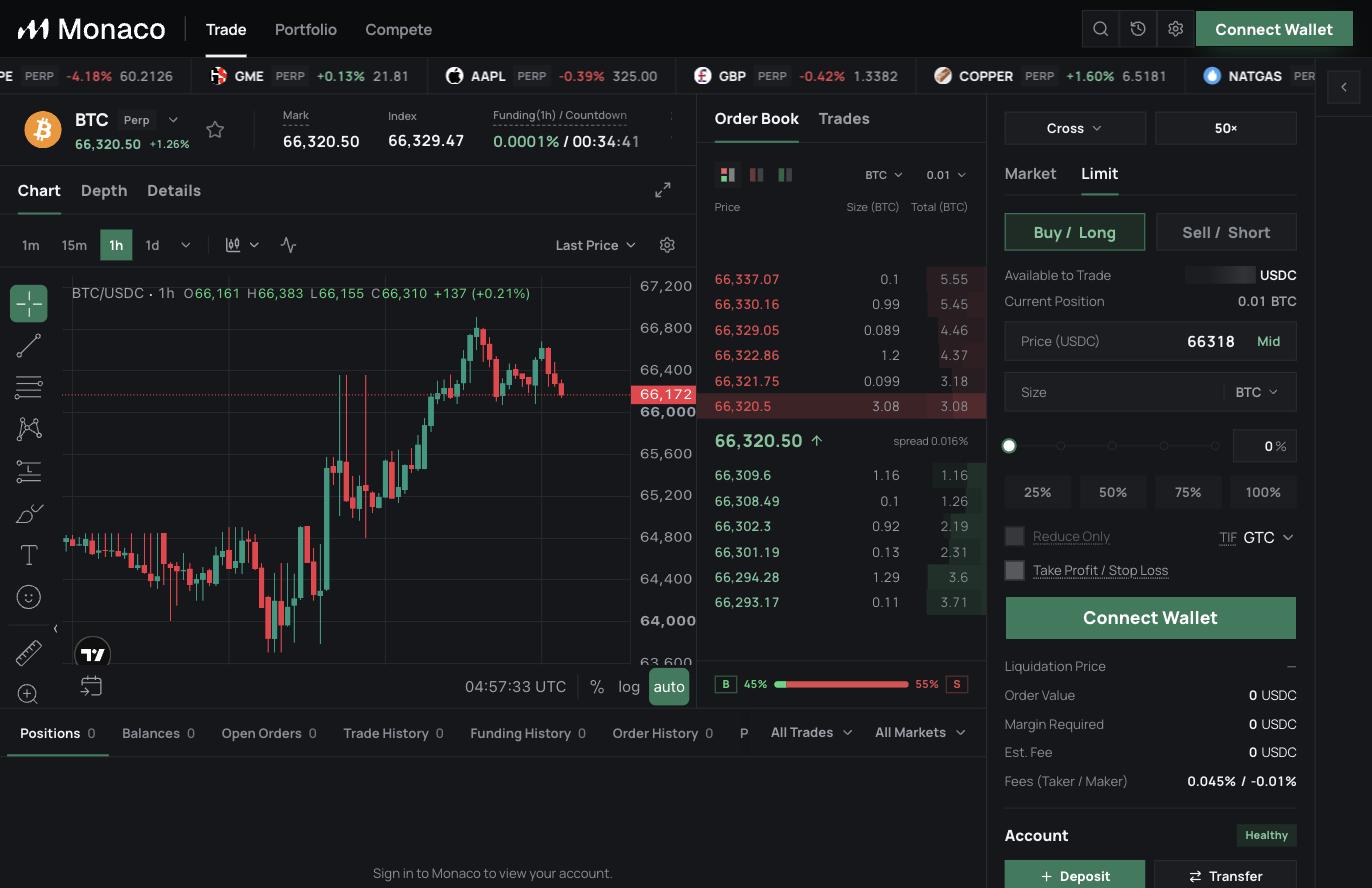Select Buy / Long side

pos(1074,232)
